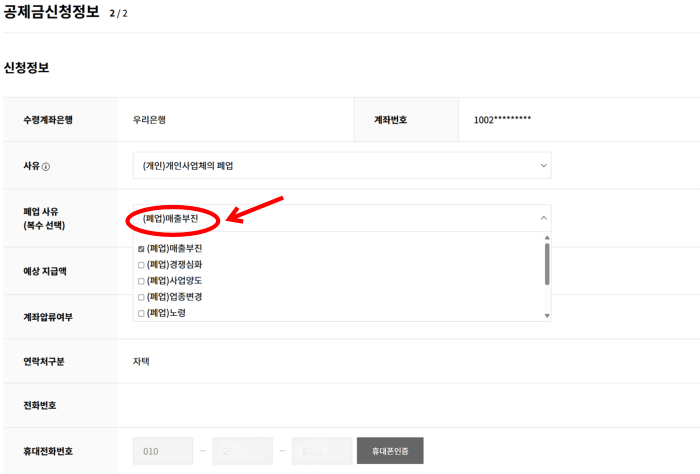The image size is (700, 474).
Task: Click the 공제금신청정보 page title
Action: coord(51,11)
